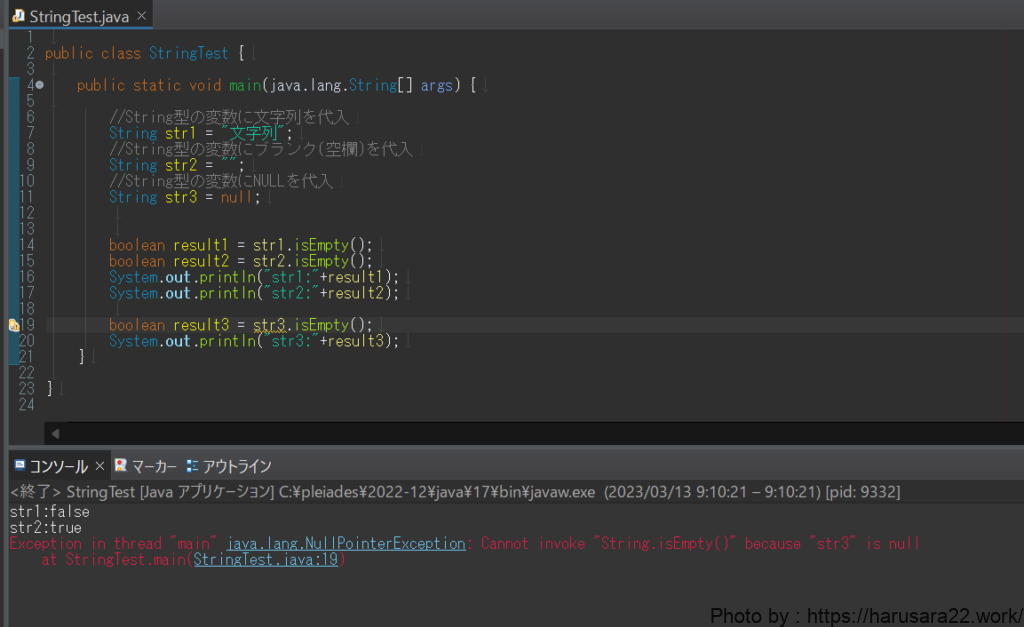Screen dimensions: 1024x627
Task: Click the editor horizontal scrollbar left arrow
Action: 55,434
